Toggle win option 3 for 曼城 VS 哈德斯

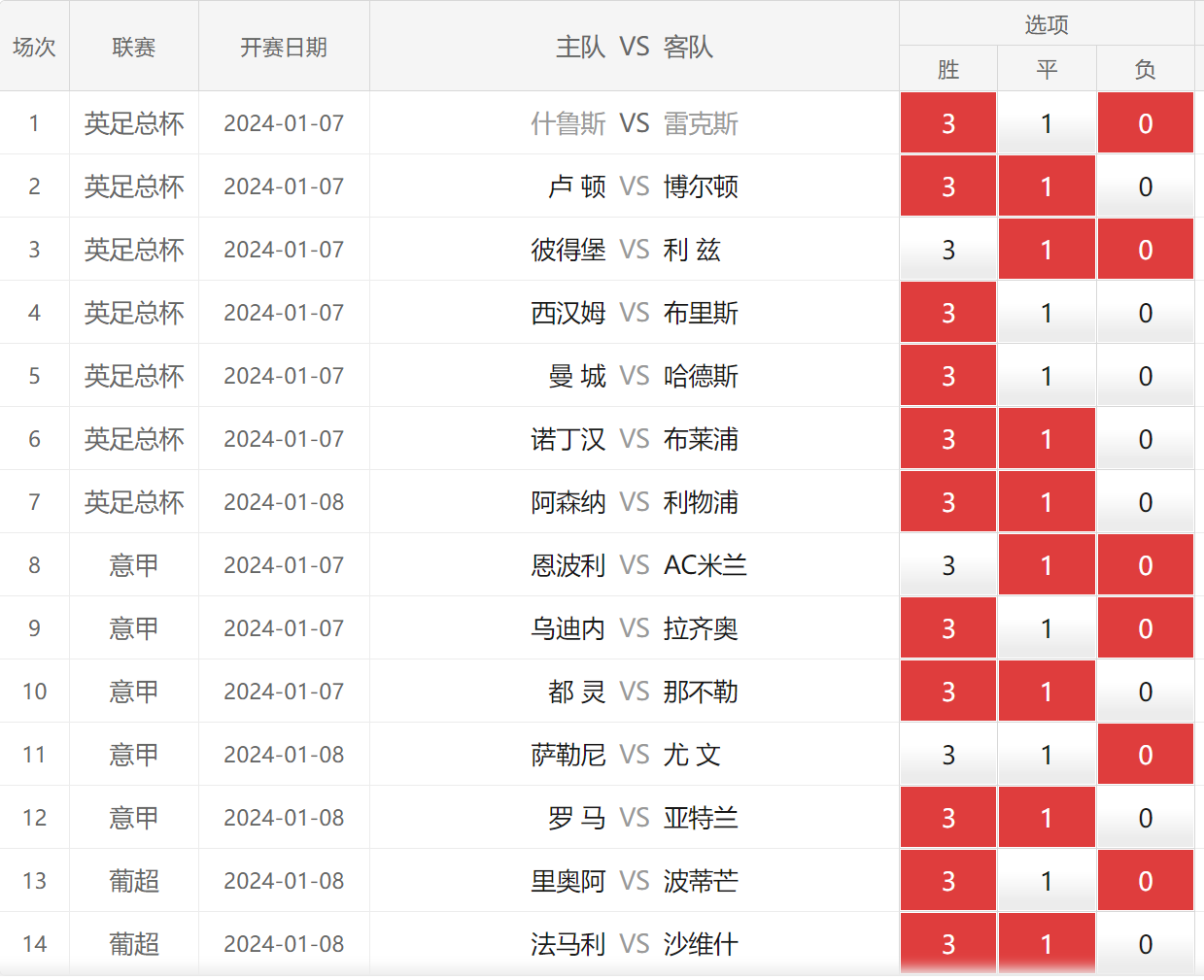tap(948, 376)
